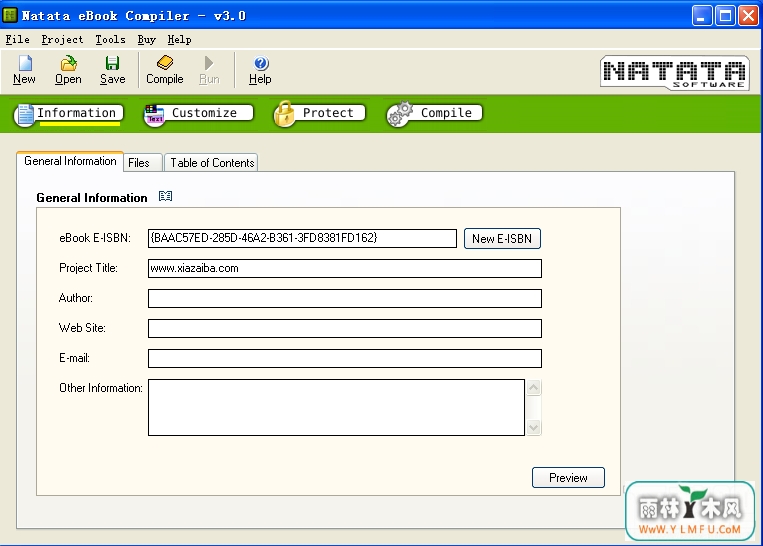Image resolution: width=763 pixels, height=546 pixels.
Task: Go to the Customize step
Action: 199,115
